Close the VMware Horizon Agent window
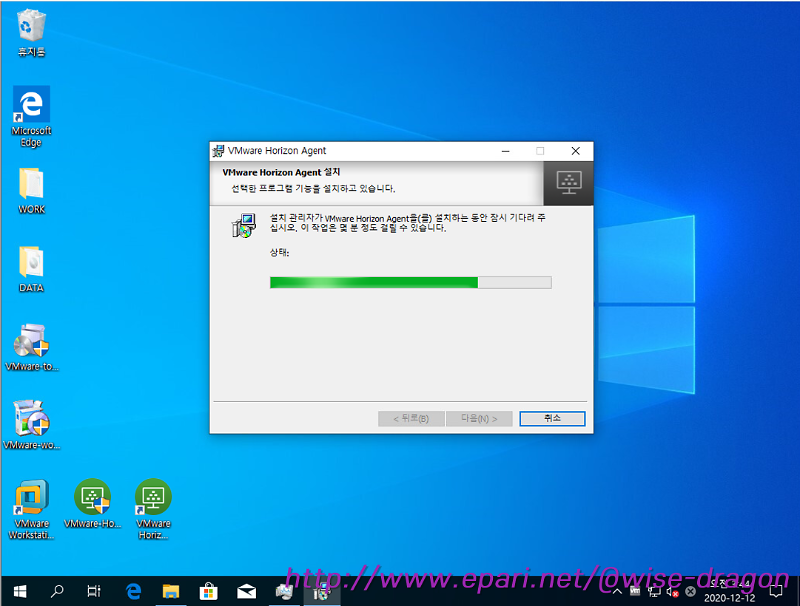The height and width of the screenshot is (606, 800). (x=576, y=151)
